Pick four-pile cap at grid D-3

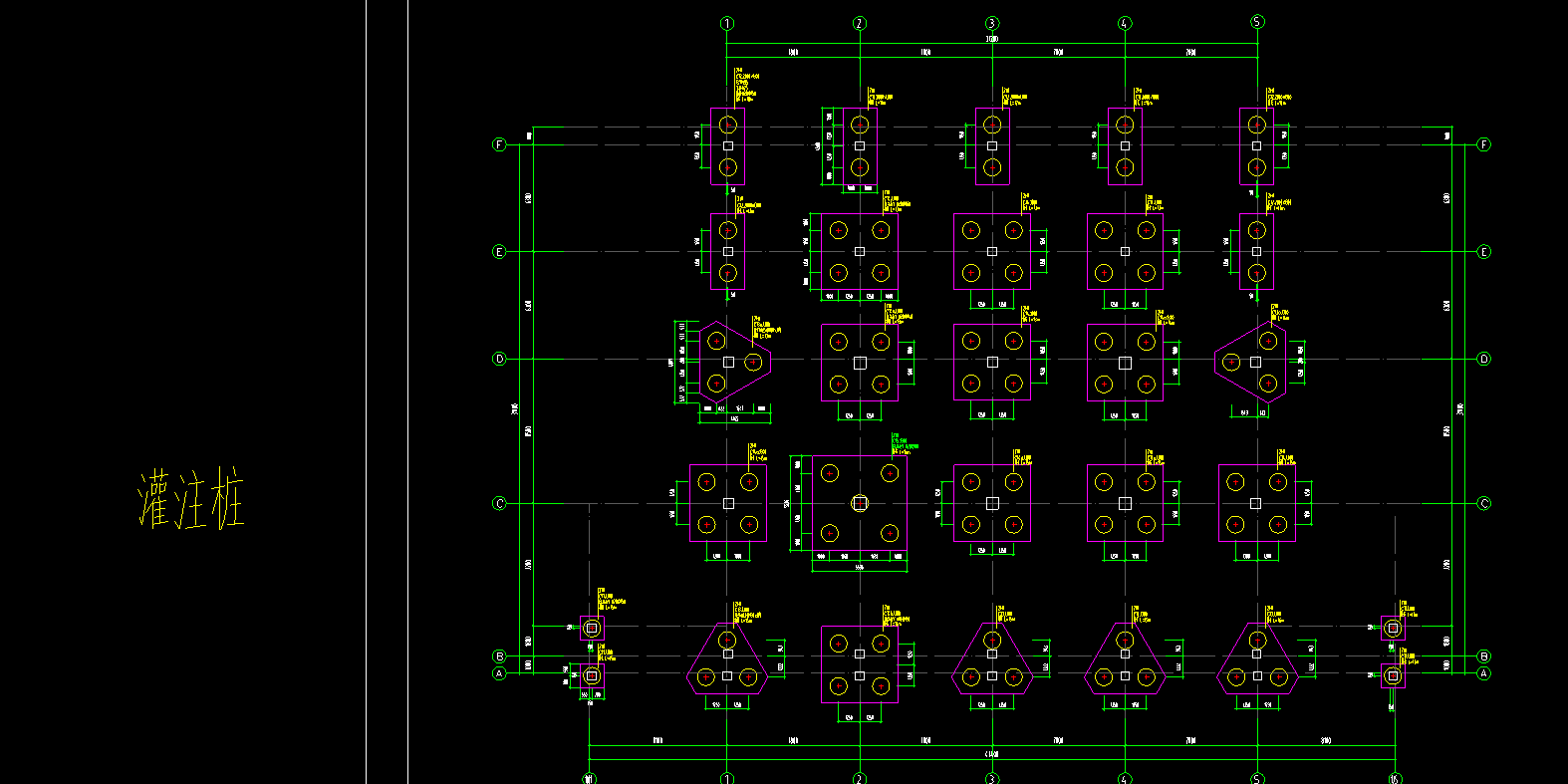point(992,363)
